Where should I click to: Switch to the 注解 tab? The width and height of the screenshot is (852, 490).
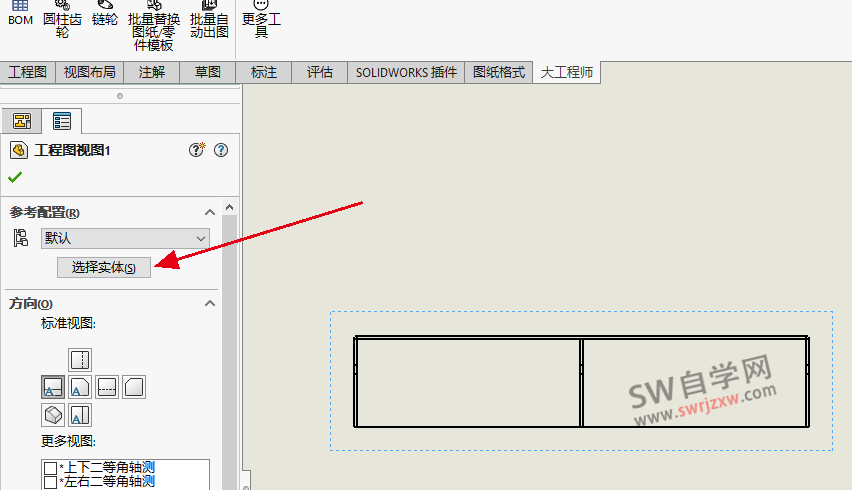coord(152,72)
